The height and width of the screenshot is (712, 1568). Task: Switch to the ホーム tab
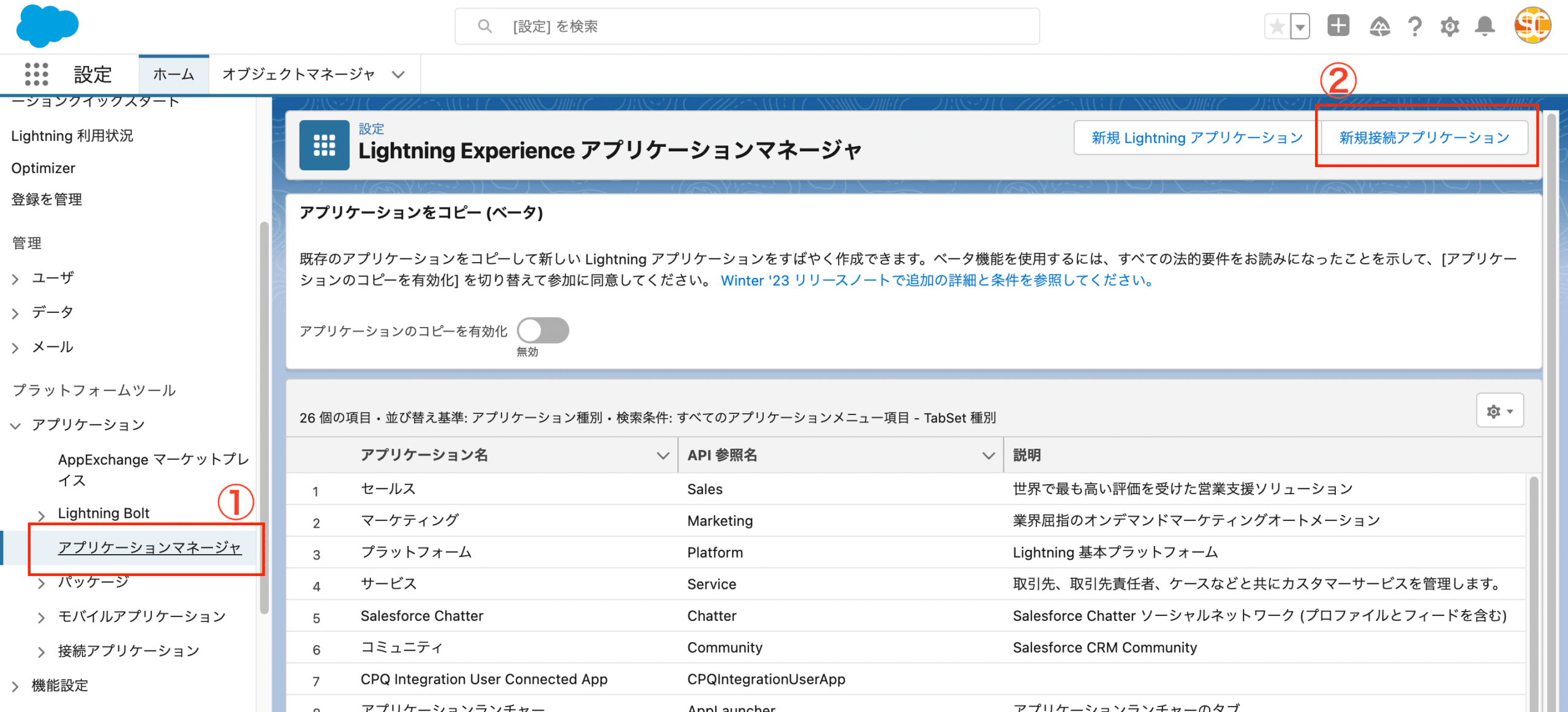click(173, 75)
